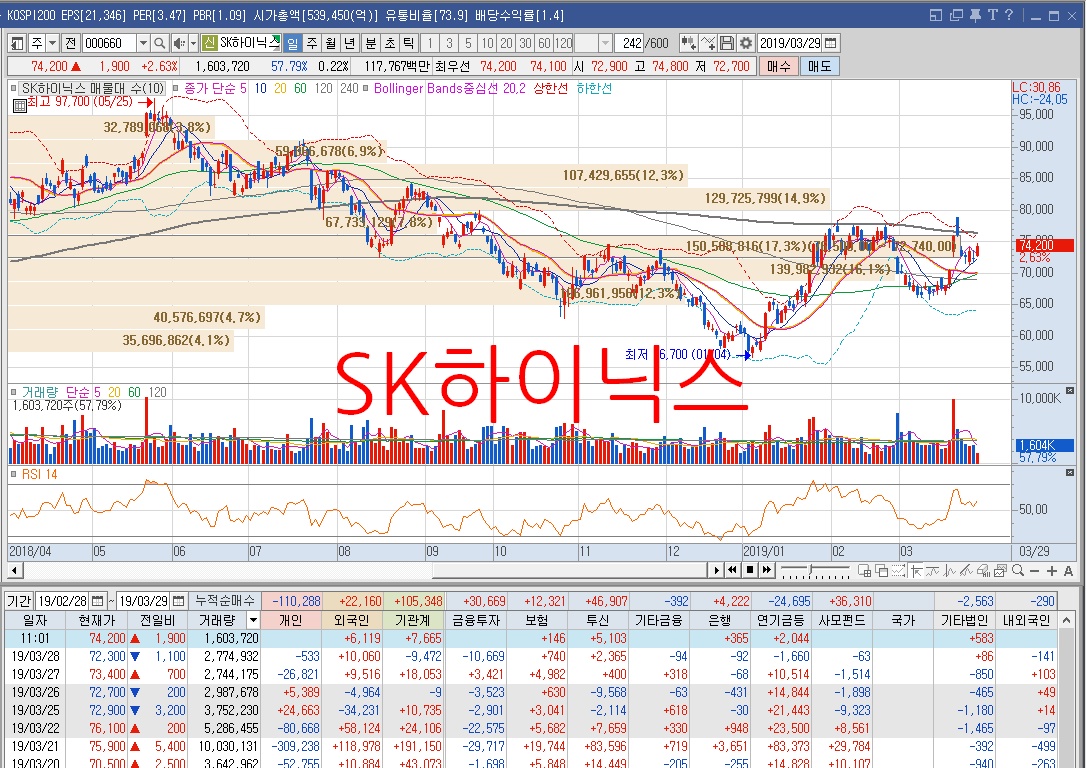
Task: Click the stock code field 000660
Action: click(x=109, y=43)
